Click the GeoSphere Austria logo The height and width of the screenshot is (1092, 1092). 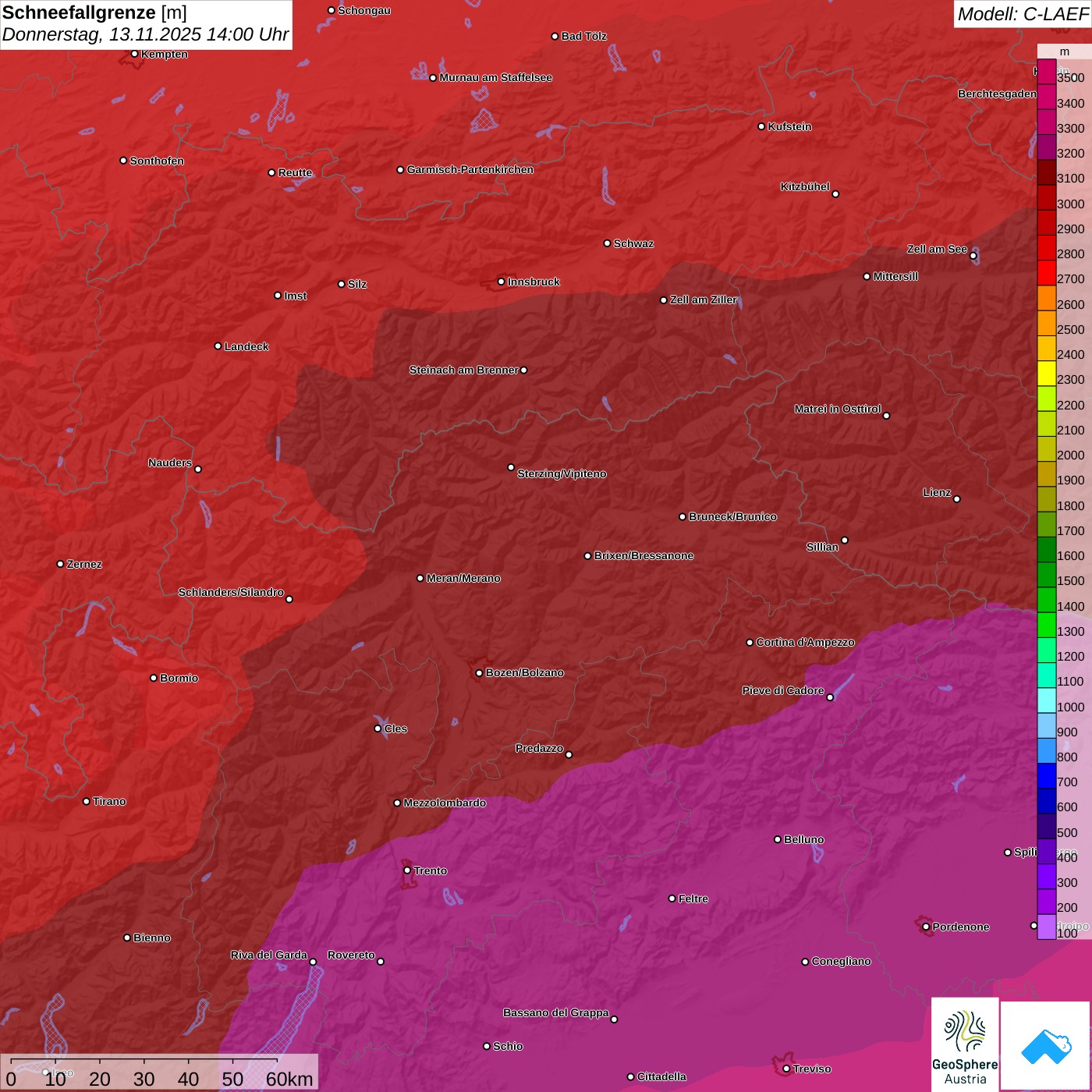coord(965,1044)
